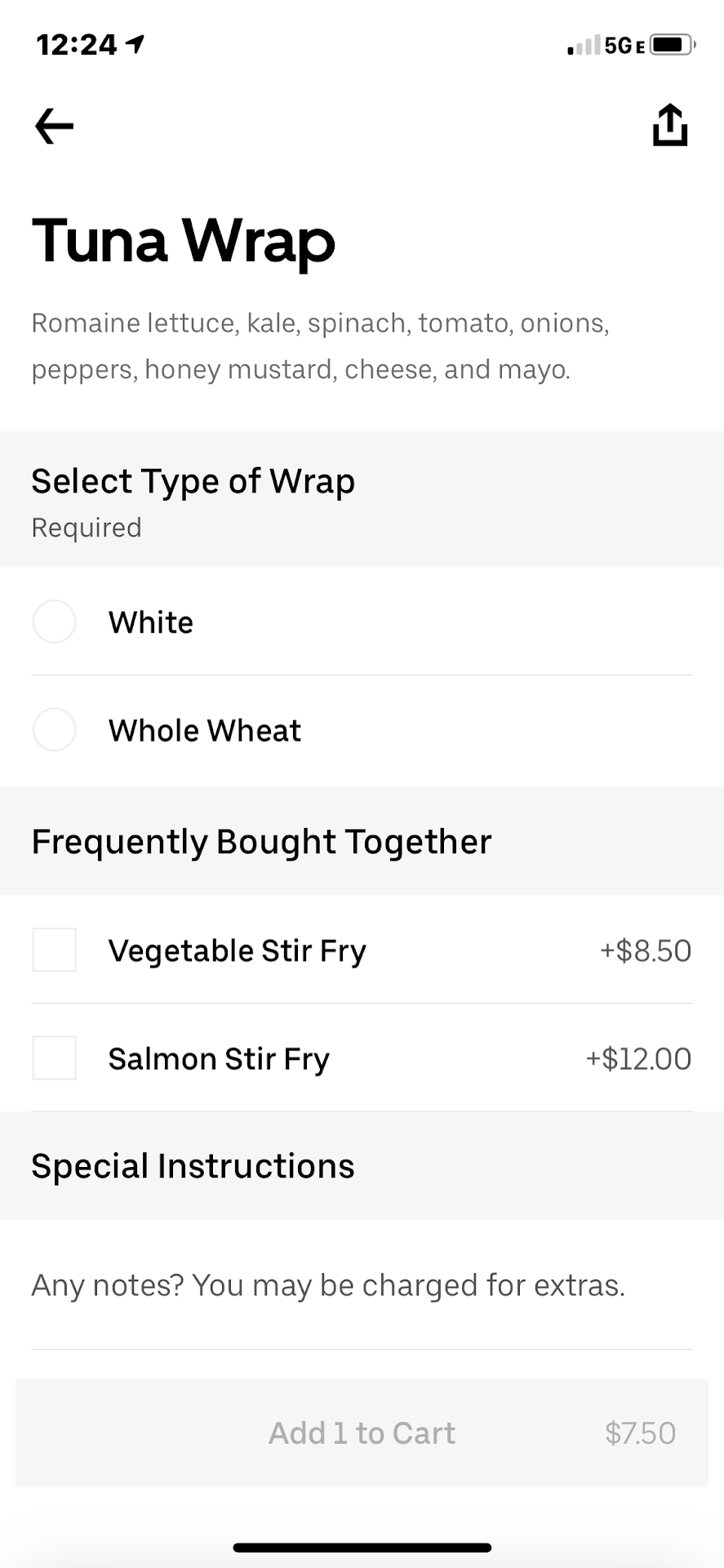Focus the 'Any notes?' special instructions field
This screenshot has width=724, height=1568.
328,1285
